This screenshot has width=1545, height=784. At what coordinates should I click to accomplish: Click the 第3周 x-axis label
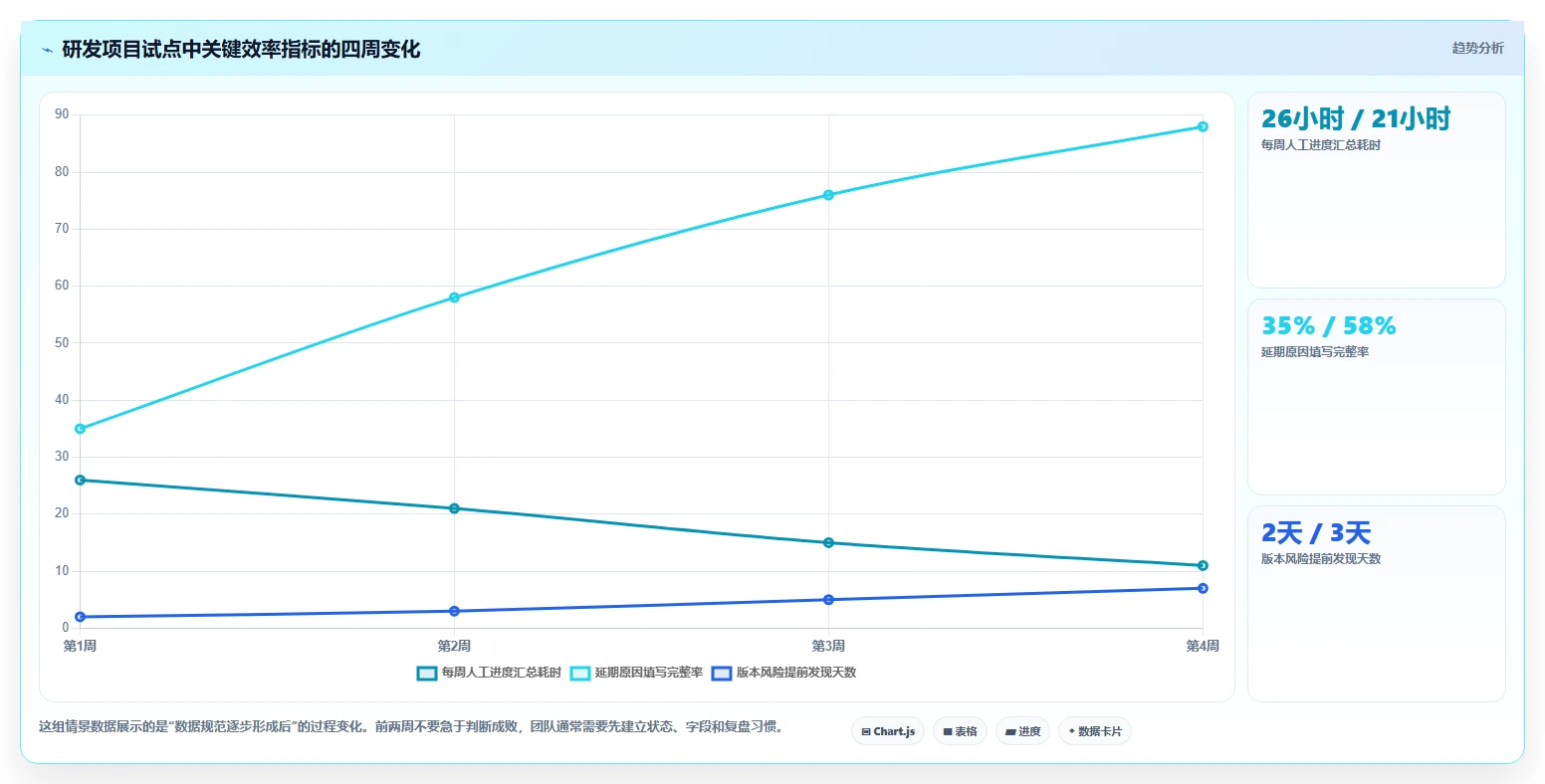coord(828,647)
